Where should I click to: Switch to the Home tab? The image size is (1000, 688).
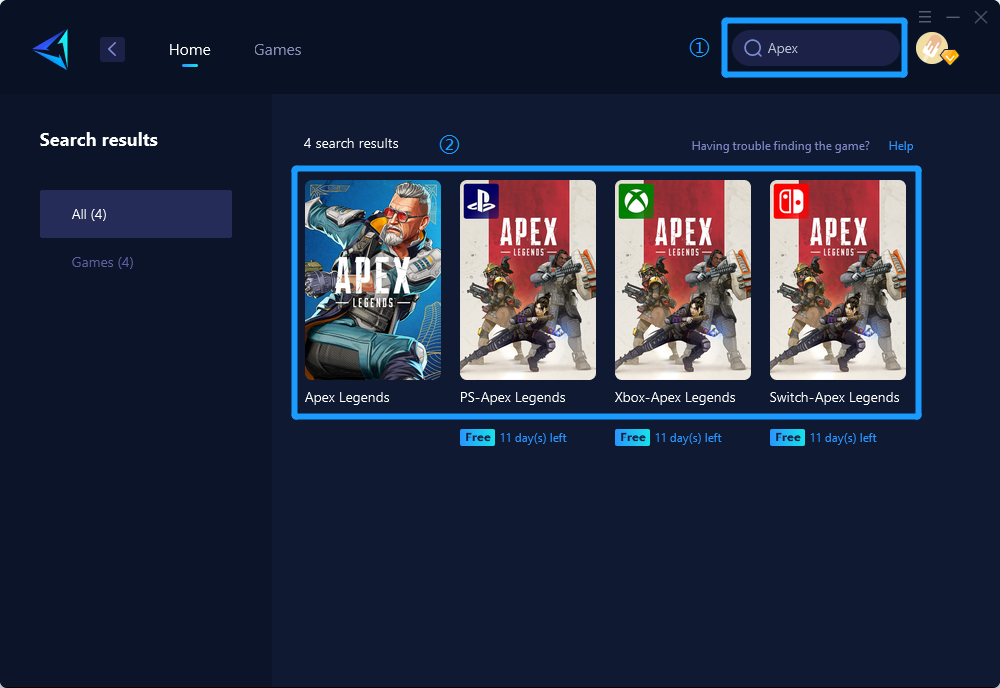coord(189,50)
